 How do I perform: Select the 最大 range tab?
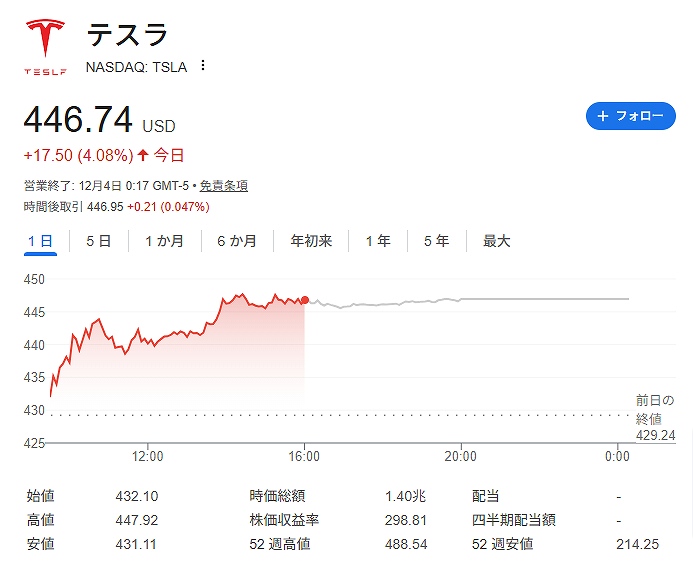[496, 241]
